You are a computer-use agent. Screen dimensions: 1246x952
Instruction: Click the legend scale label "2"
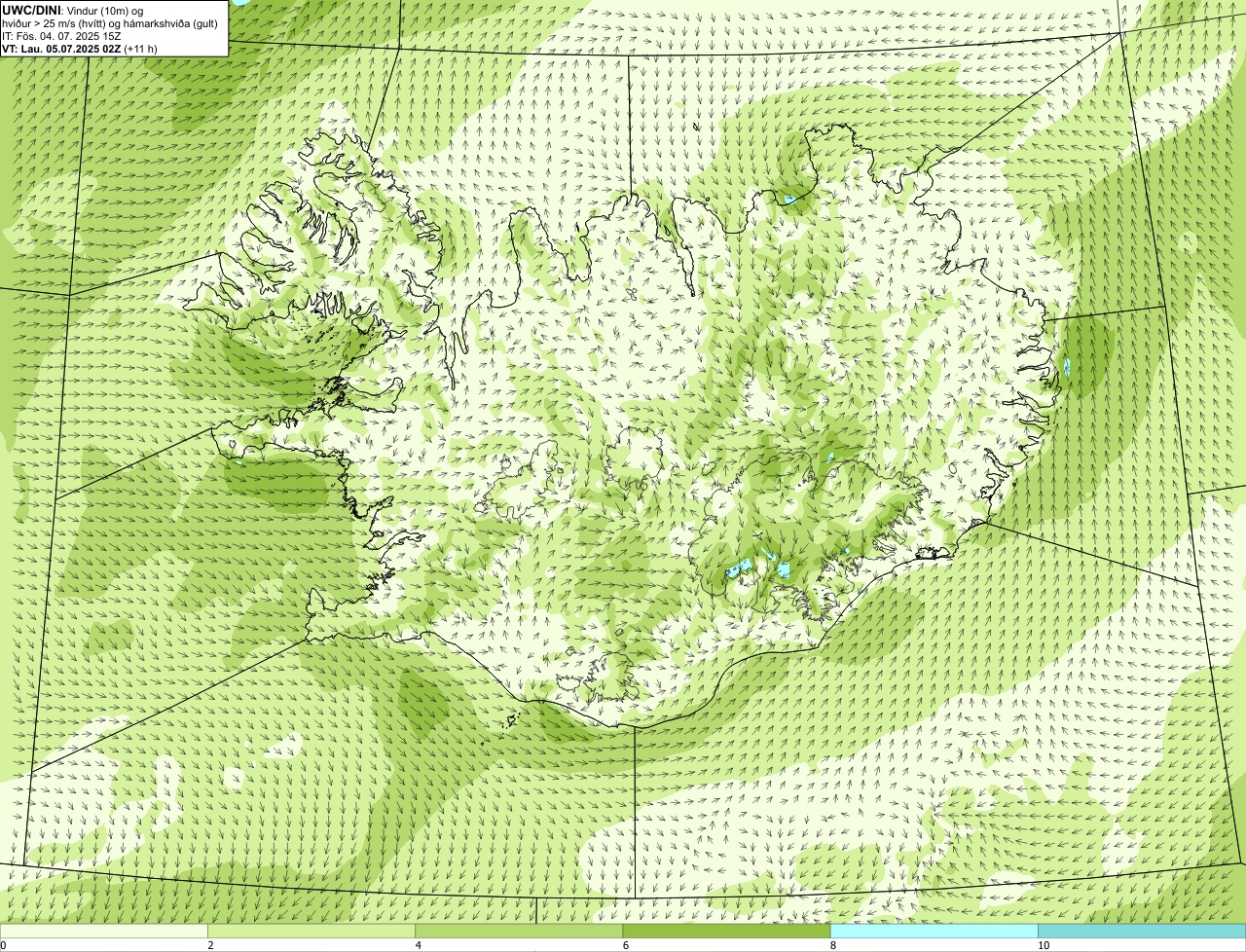tap(210, 945)
